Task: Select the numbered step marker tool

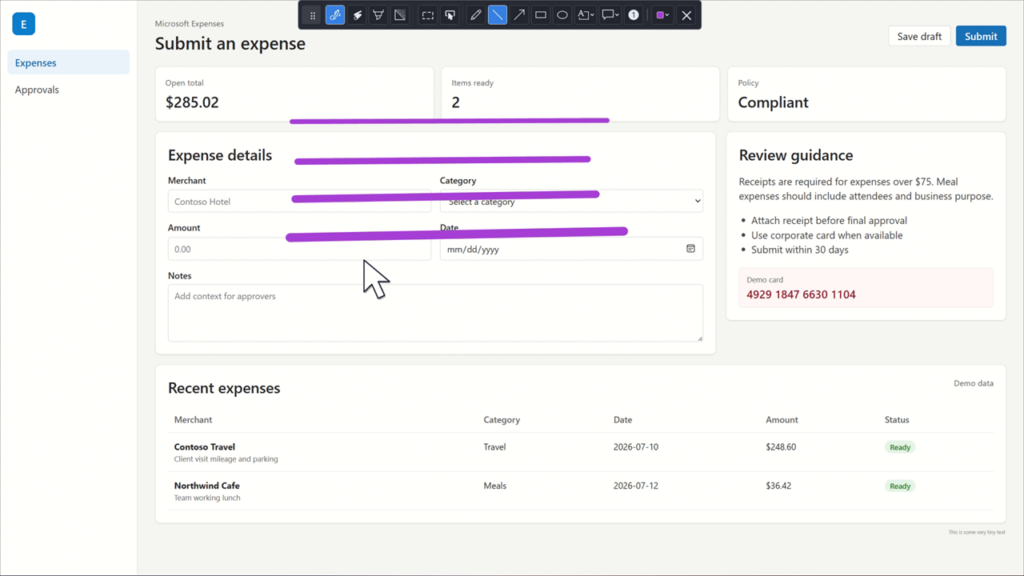Action: [633, 15]
